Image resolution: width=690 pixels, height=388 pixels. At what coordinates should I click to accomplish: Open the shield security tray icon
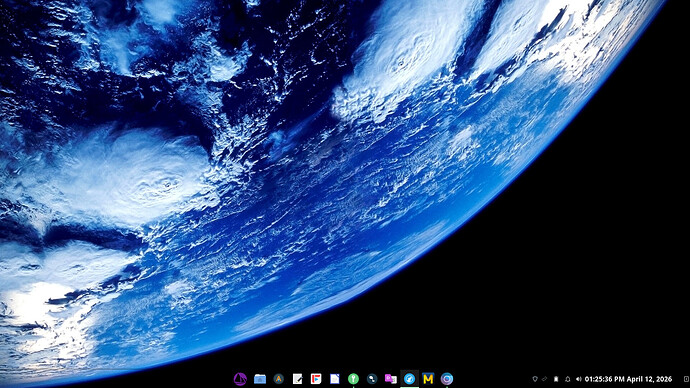tap(535, 379)
